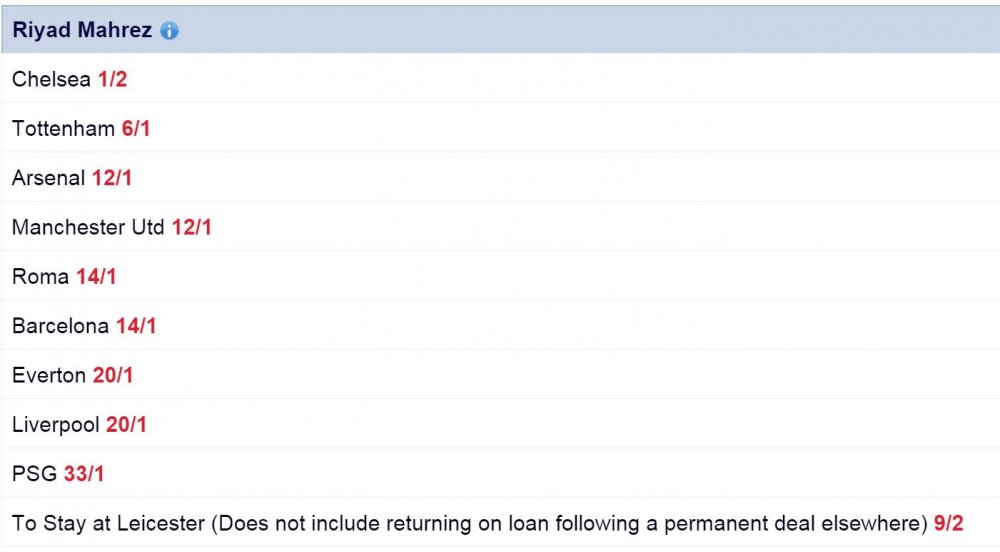The width and height of the screenshot is (1000, 552).
Task: Choose Everton 20/1 odds
Action: click(113, 375)
